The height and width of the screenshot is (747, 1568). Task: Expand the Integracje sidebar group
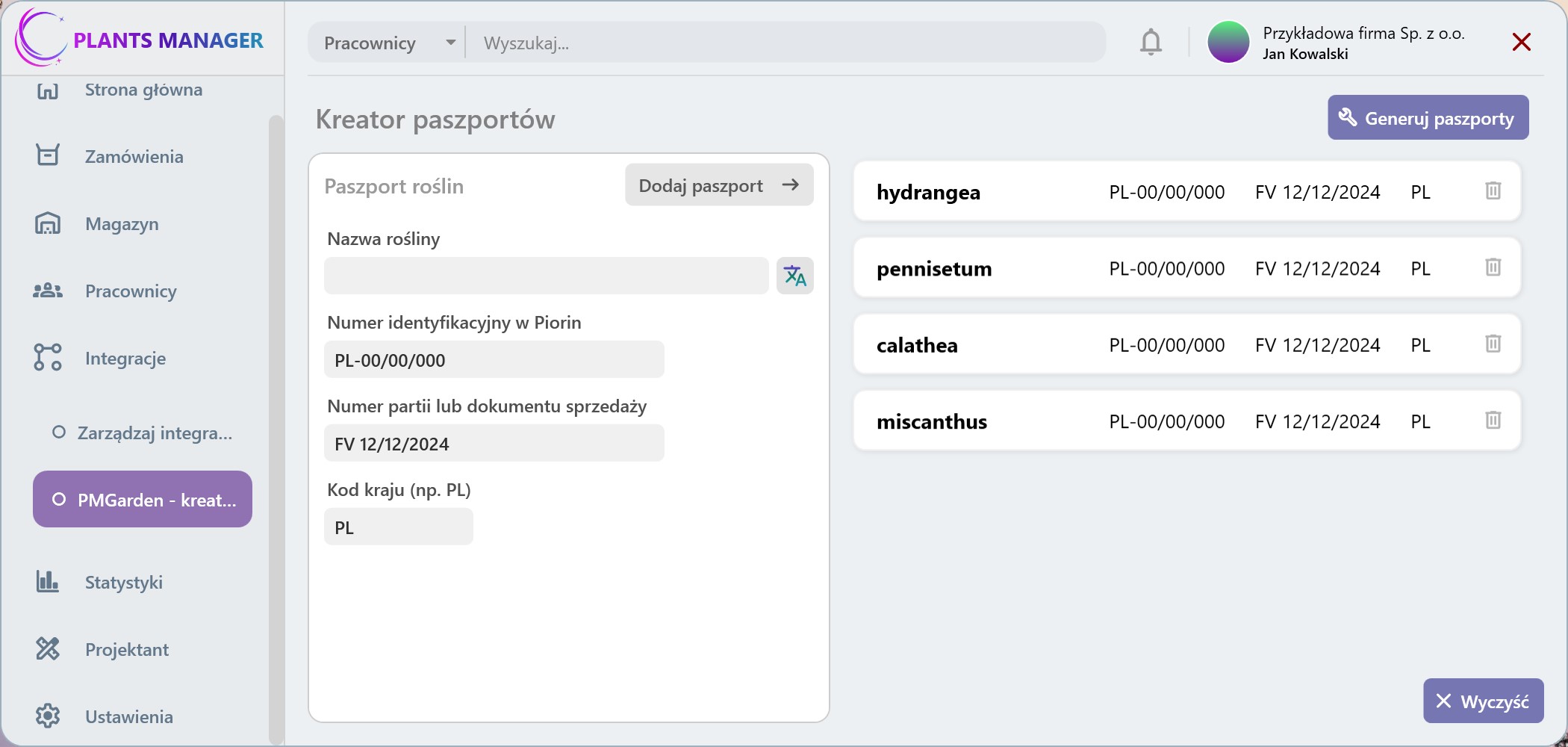pyautogui.click(x=125, y=358)
